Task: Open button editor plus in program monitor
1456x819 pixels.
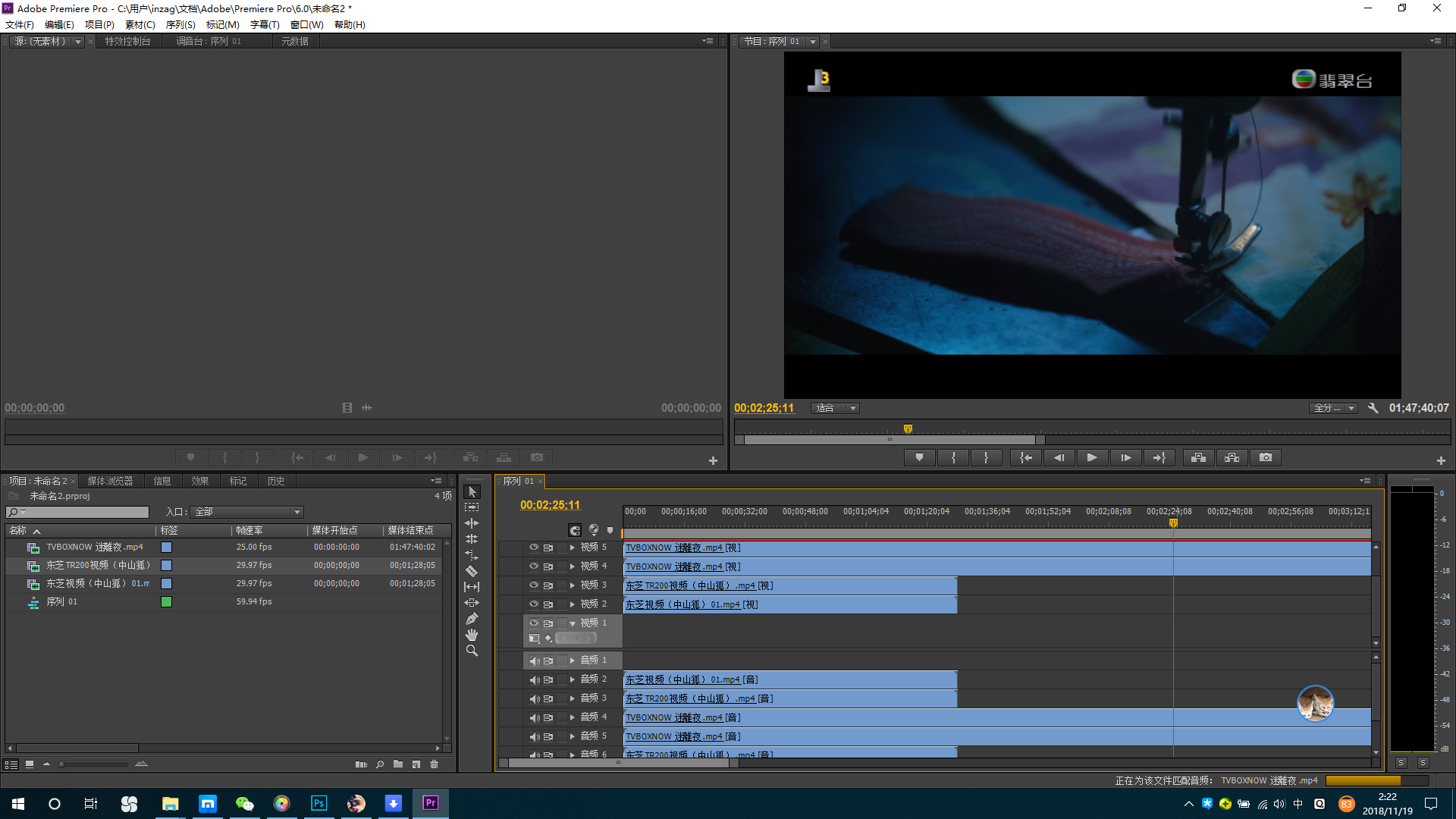Action: tap(1441, 460)
